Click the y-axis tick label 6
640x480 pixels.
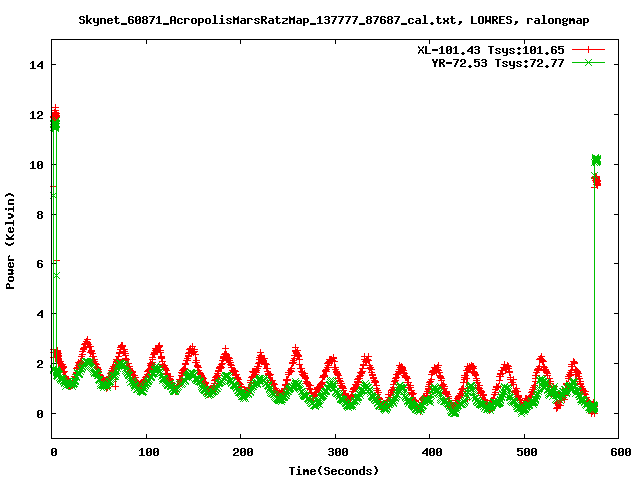[40, 264]
